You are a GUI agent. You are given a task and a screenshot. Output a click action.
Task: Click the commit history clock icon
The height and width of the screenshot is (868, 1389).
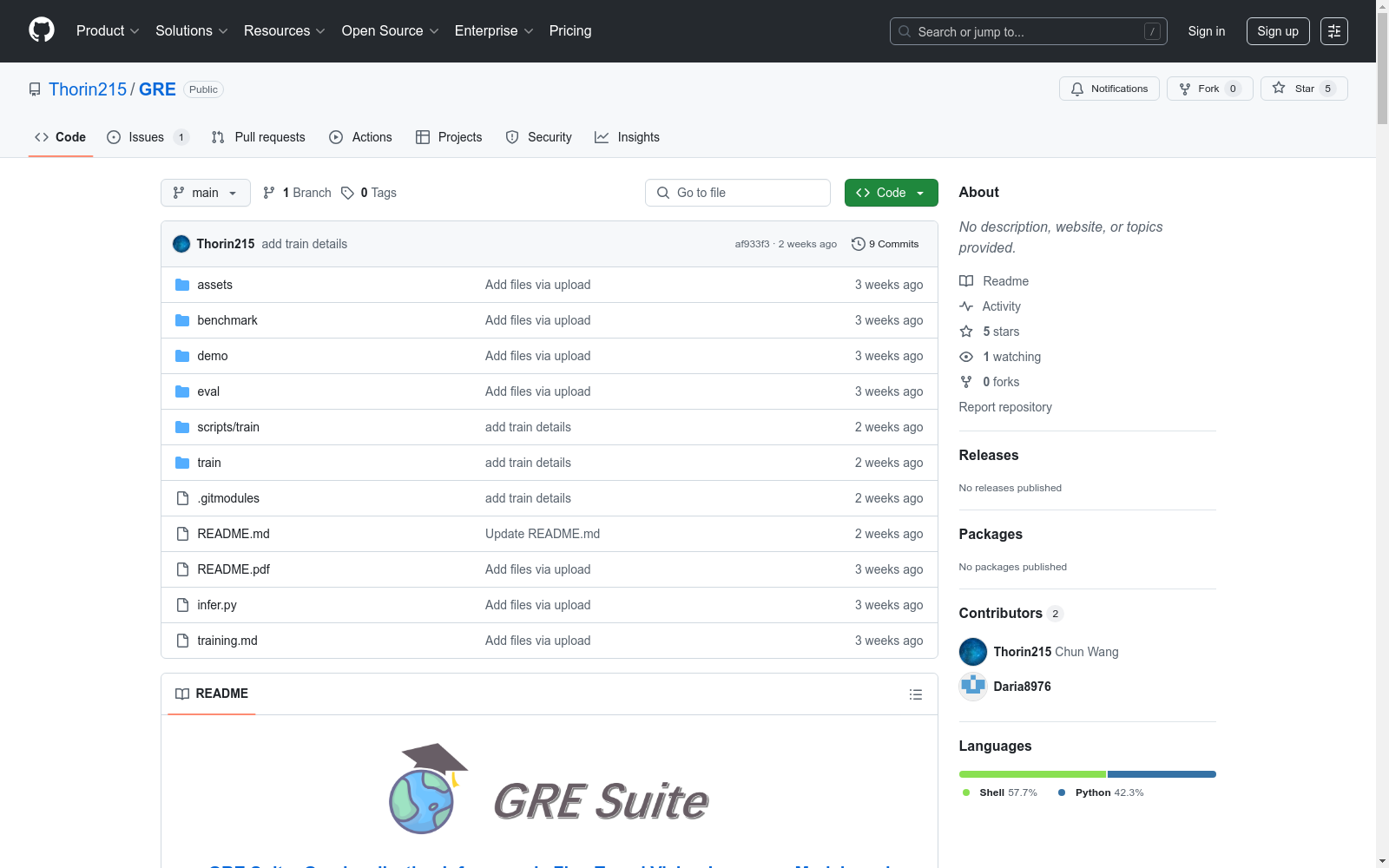[859, 244]
